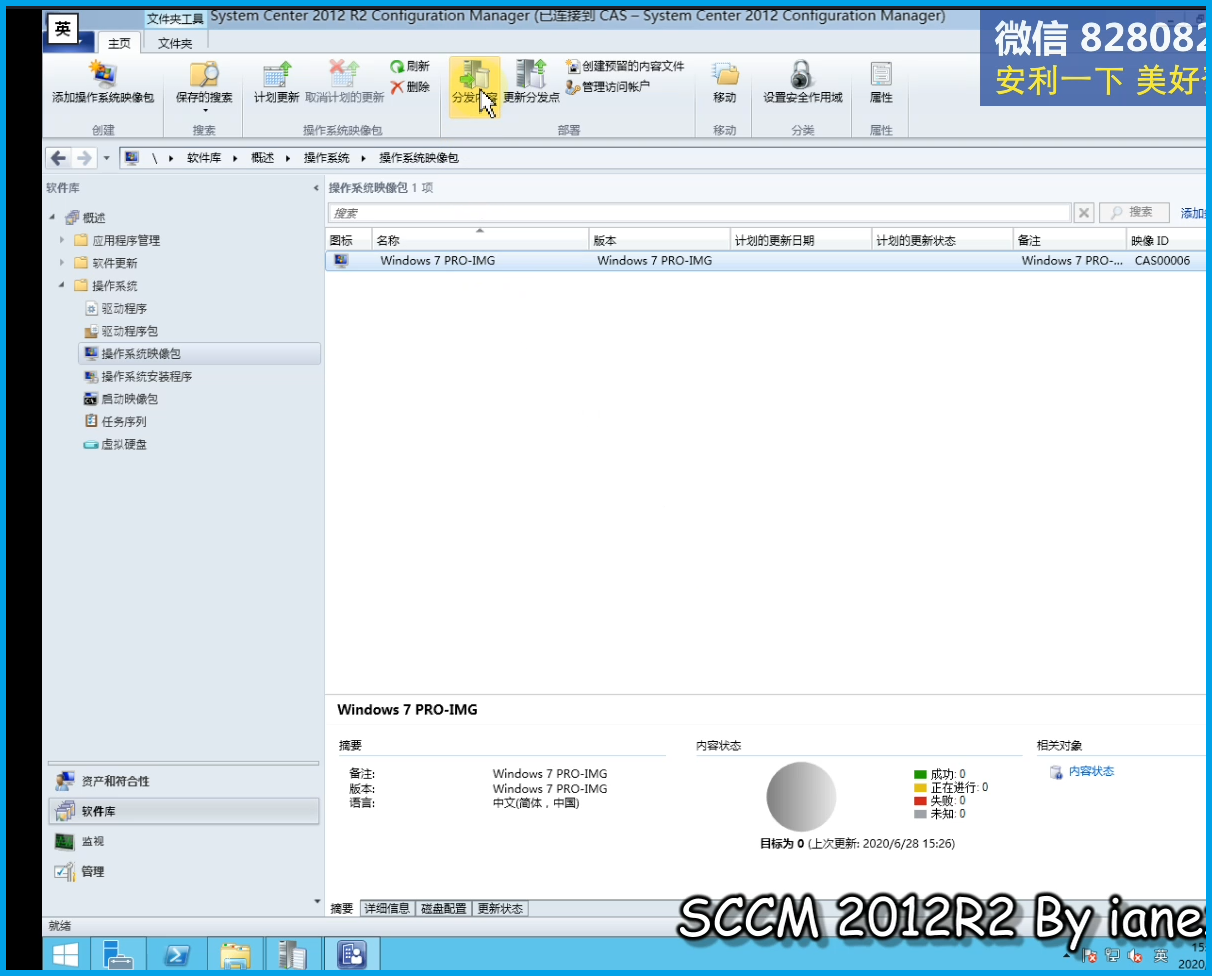This screenshot has width=1212, height=976.
Task: Click the search (搜索) input field
Action: click(699, 213)
